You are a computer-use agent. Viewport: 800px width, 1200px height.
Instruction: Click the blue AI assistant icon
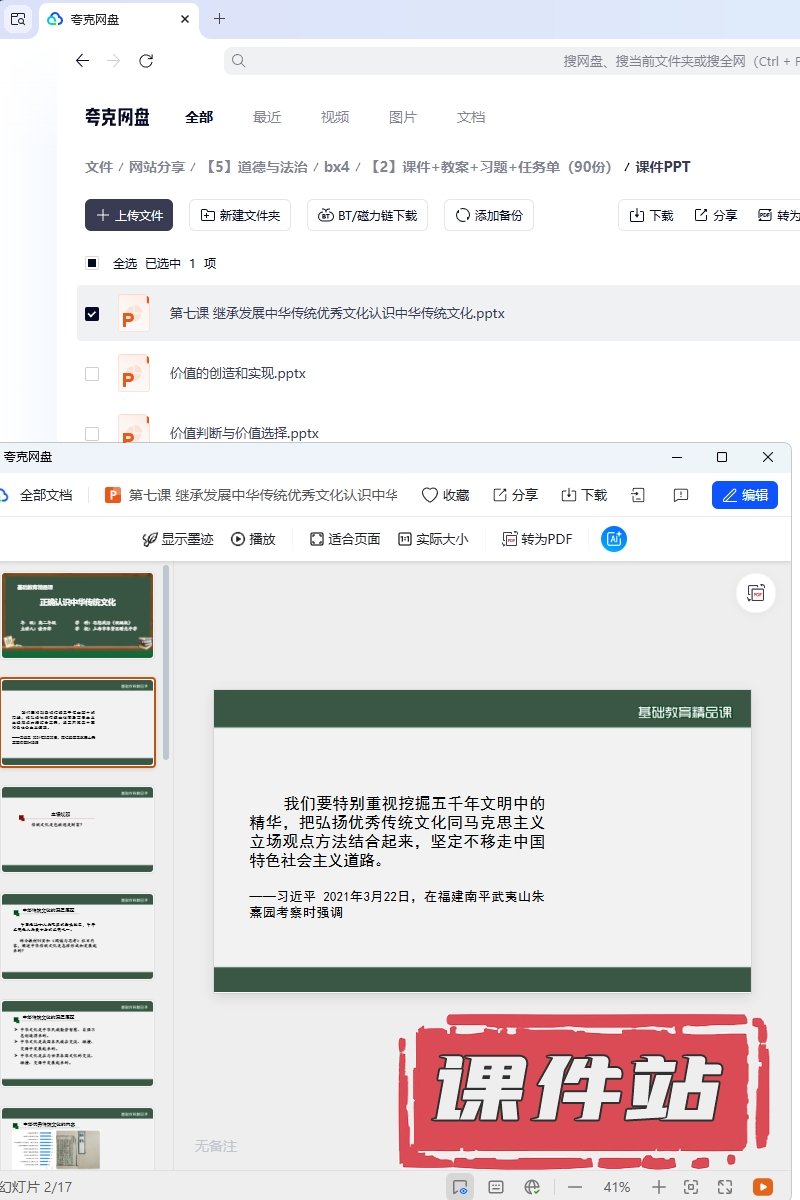click(x=614, y=539)
